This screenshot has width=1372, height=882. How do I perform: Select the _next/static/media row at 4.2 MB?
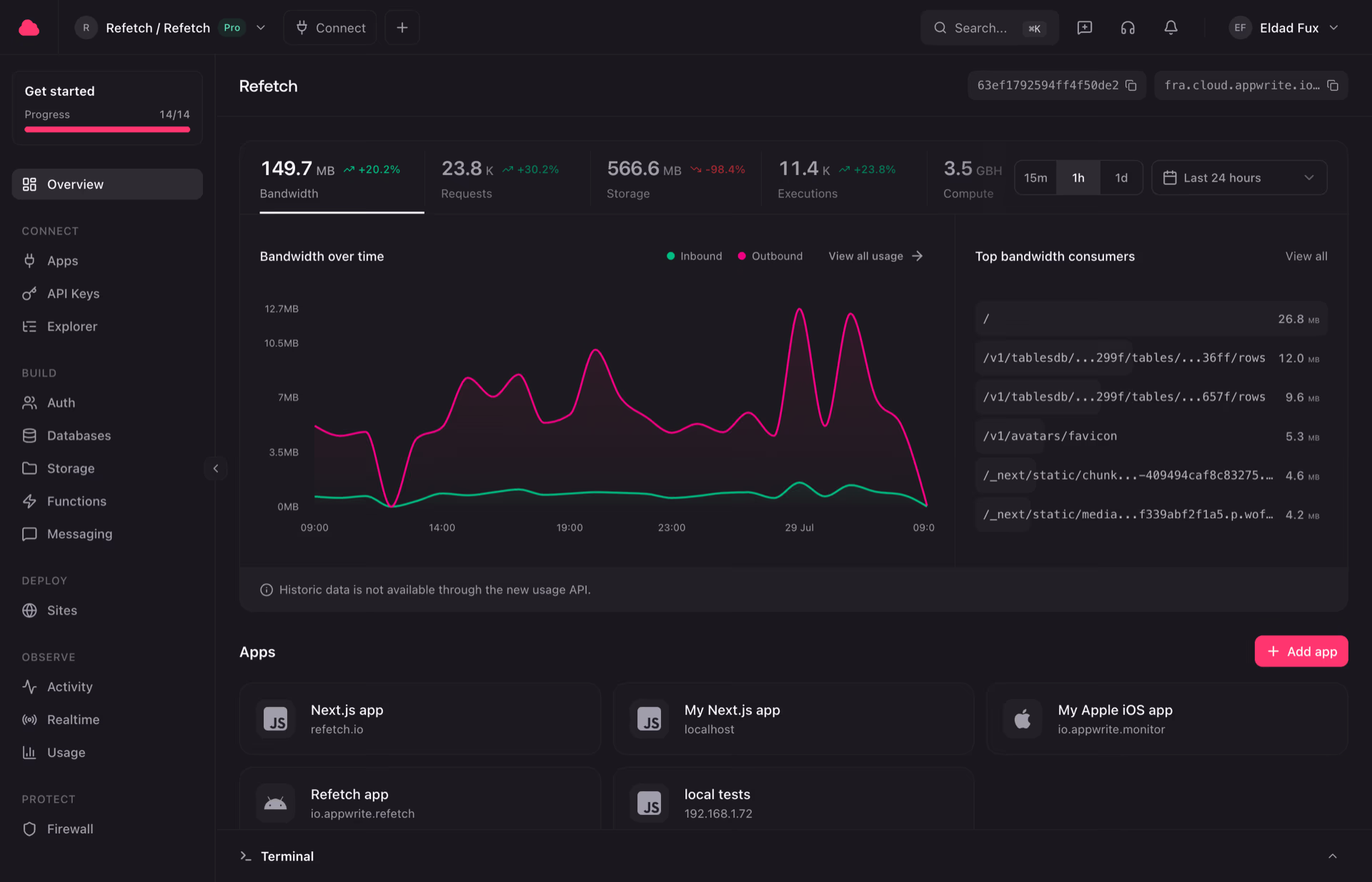[x=1151, y=515]
